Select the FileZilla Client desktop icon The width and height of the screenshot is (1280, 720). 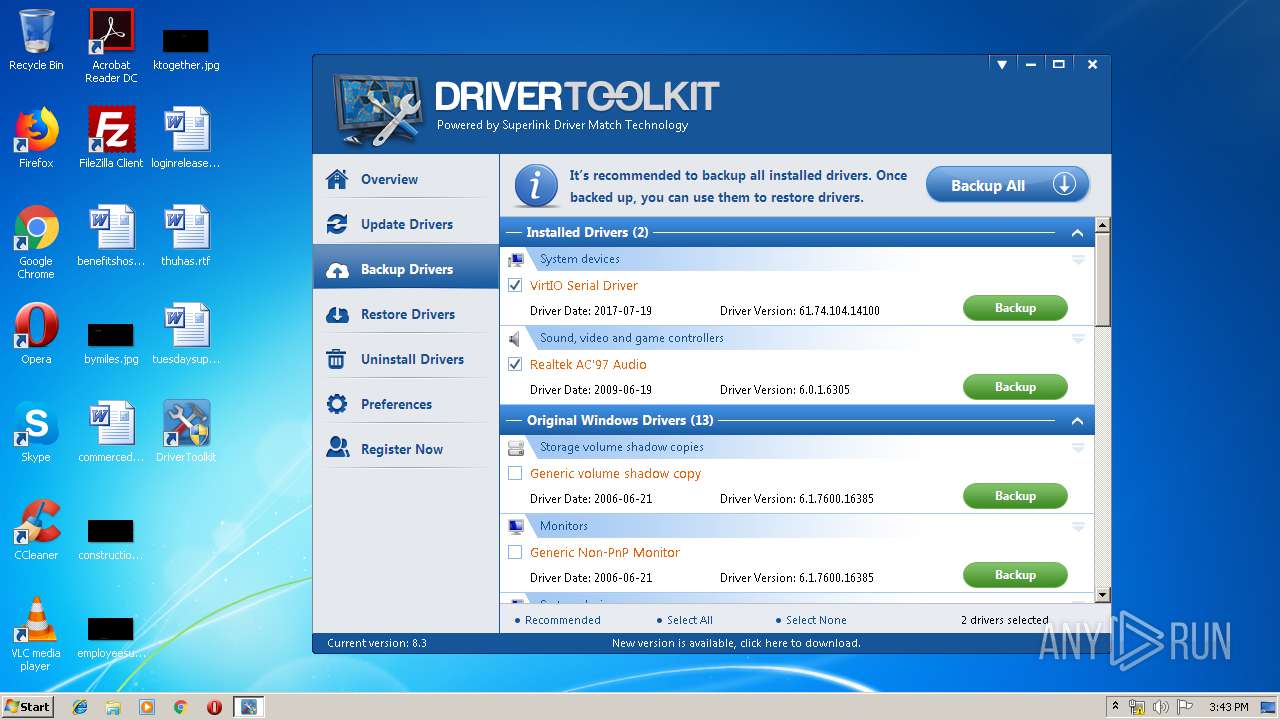point(111,138)
